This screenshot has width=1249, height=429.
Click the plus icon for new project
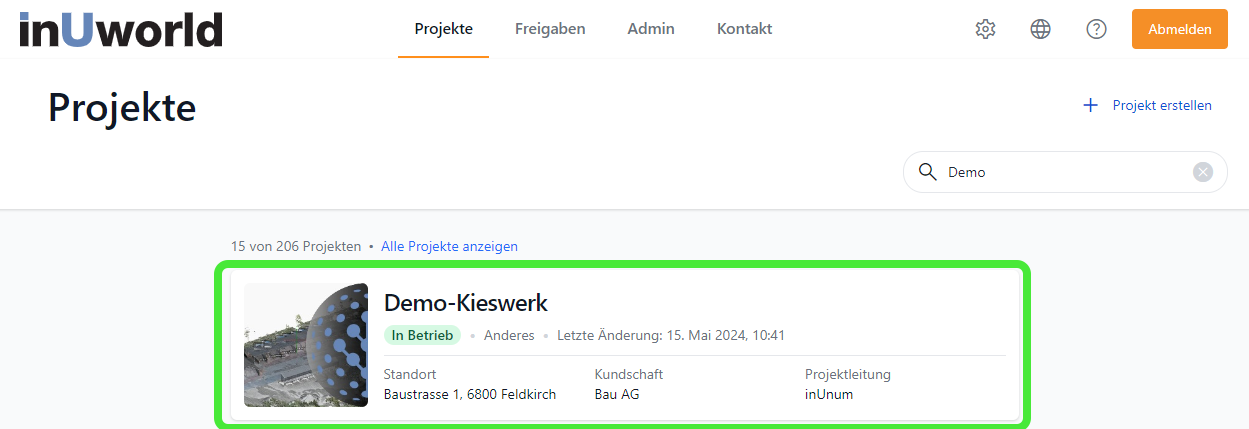point(1090,105)
